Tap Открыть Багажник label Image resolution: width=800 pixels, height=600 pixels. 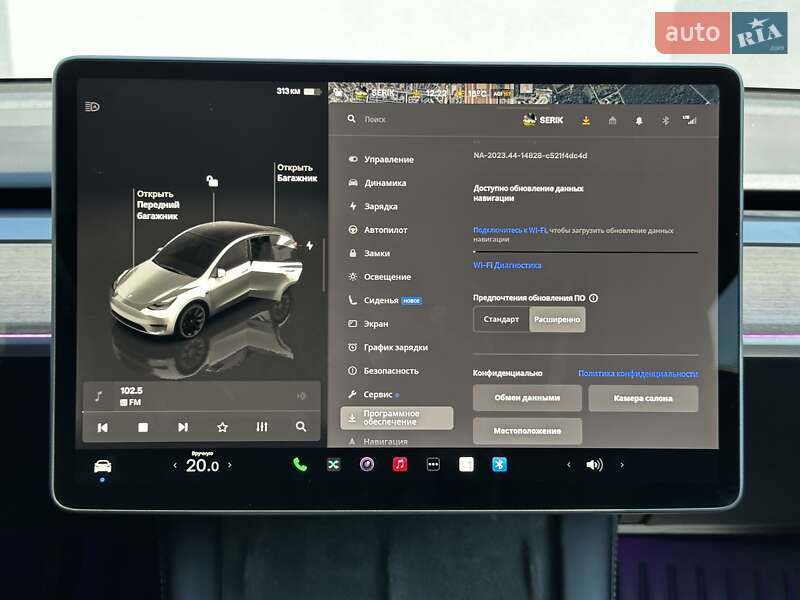tap(297, 172)
